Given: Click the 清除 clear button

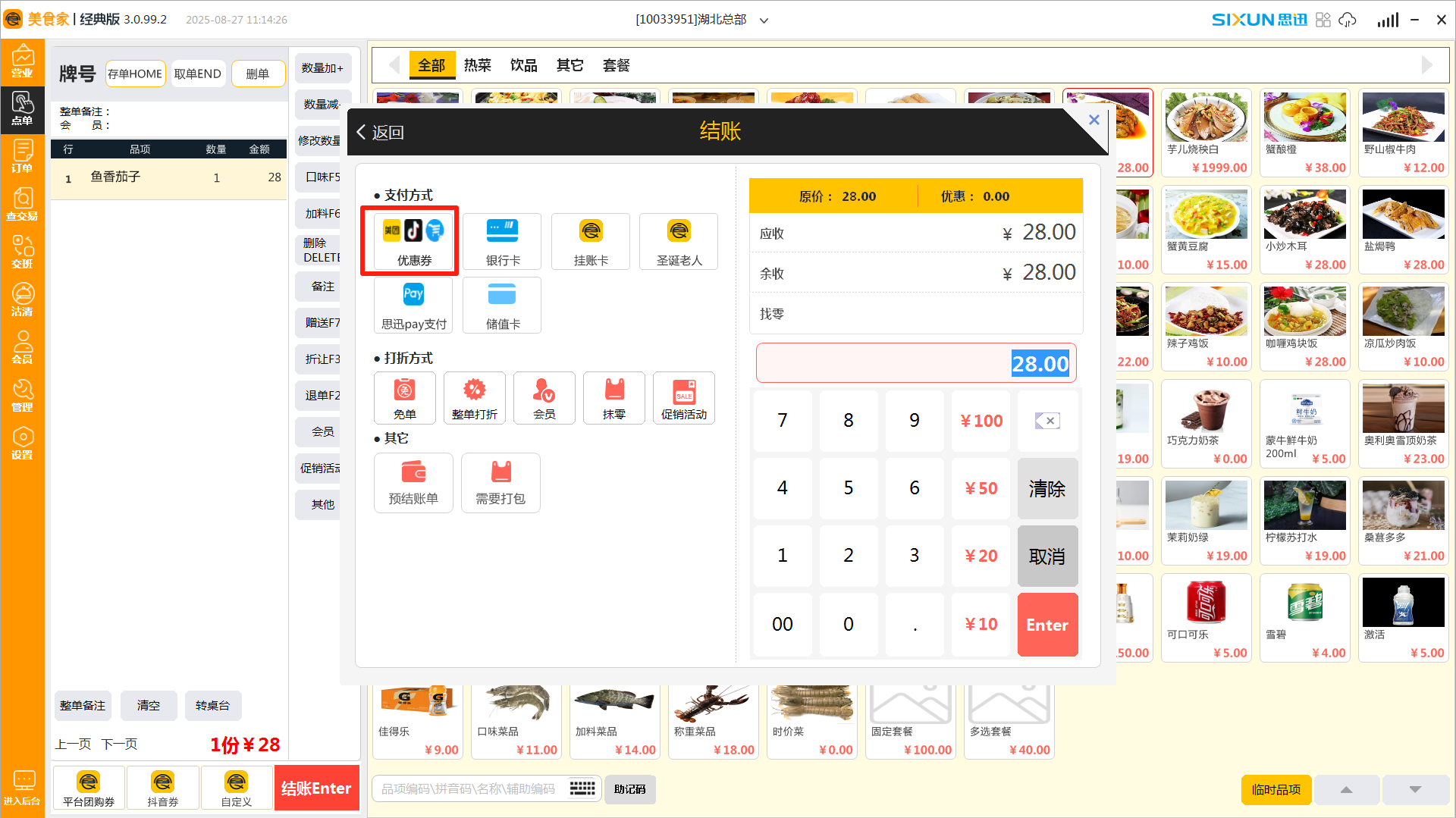Looking at the screenshot, I should [1046, 488].
